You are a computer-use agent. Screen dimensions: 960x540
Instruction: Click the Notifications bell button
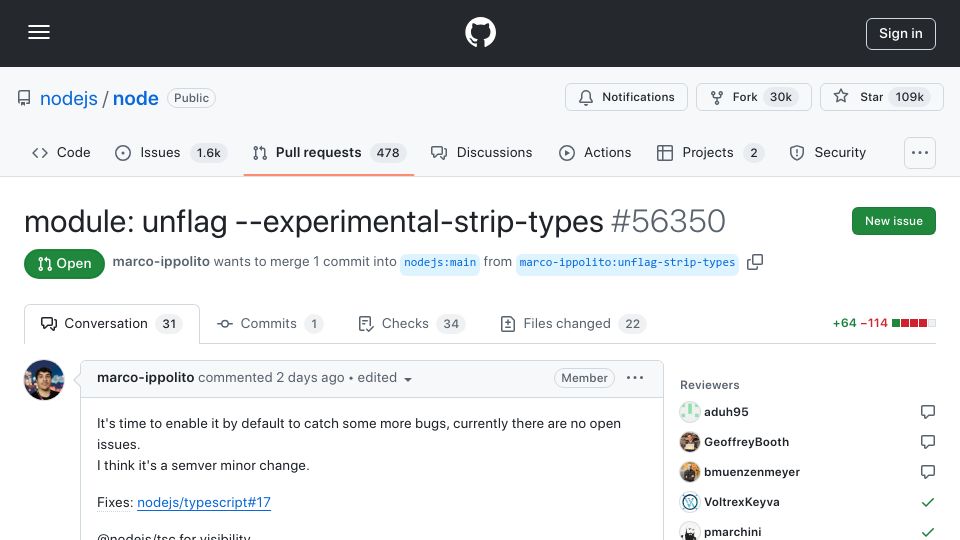tap(626, 97)
